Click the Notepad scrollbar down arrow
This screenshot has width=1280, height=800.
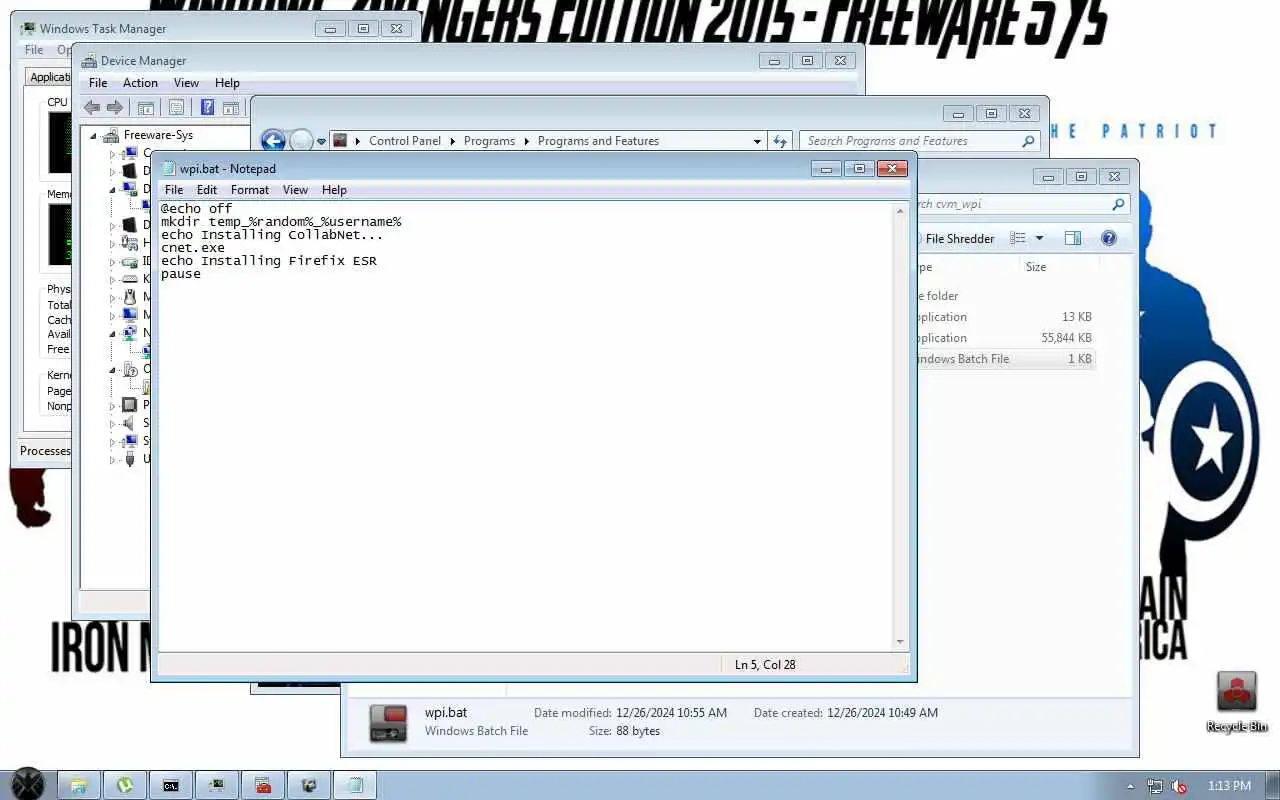(900, 642)
